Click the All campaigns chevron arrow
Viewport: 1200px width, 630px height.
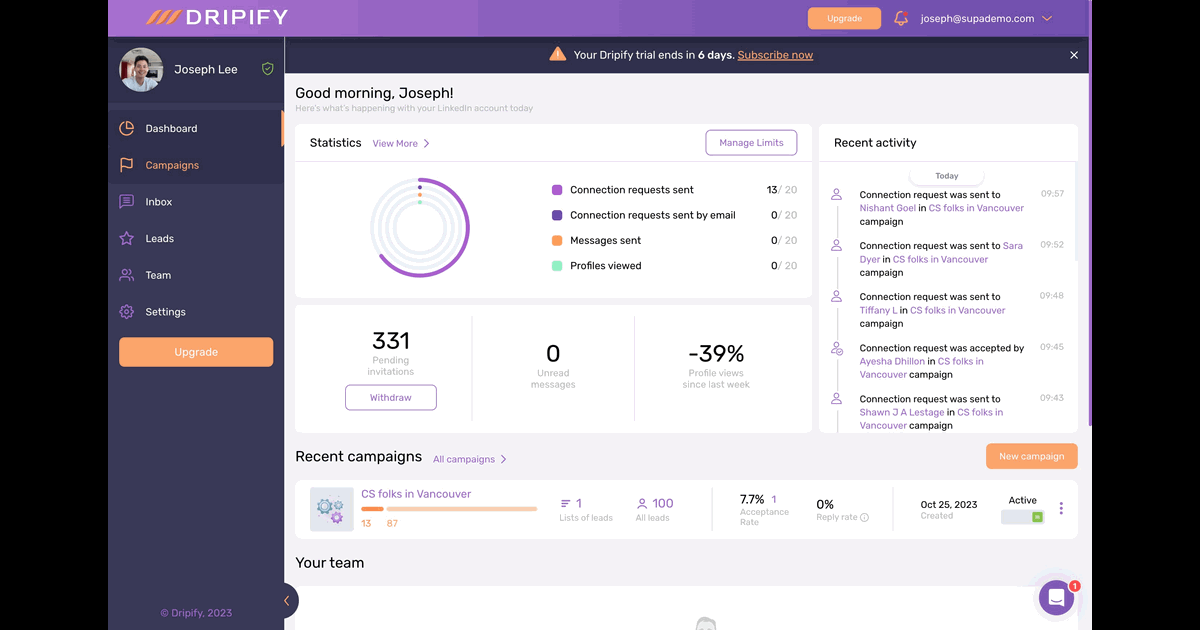[x=503, y=459]
